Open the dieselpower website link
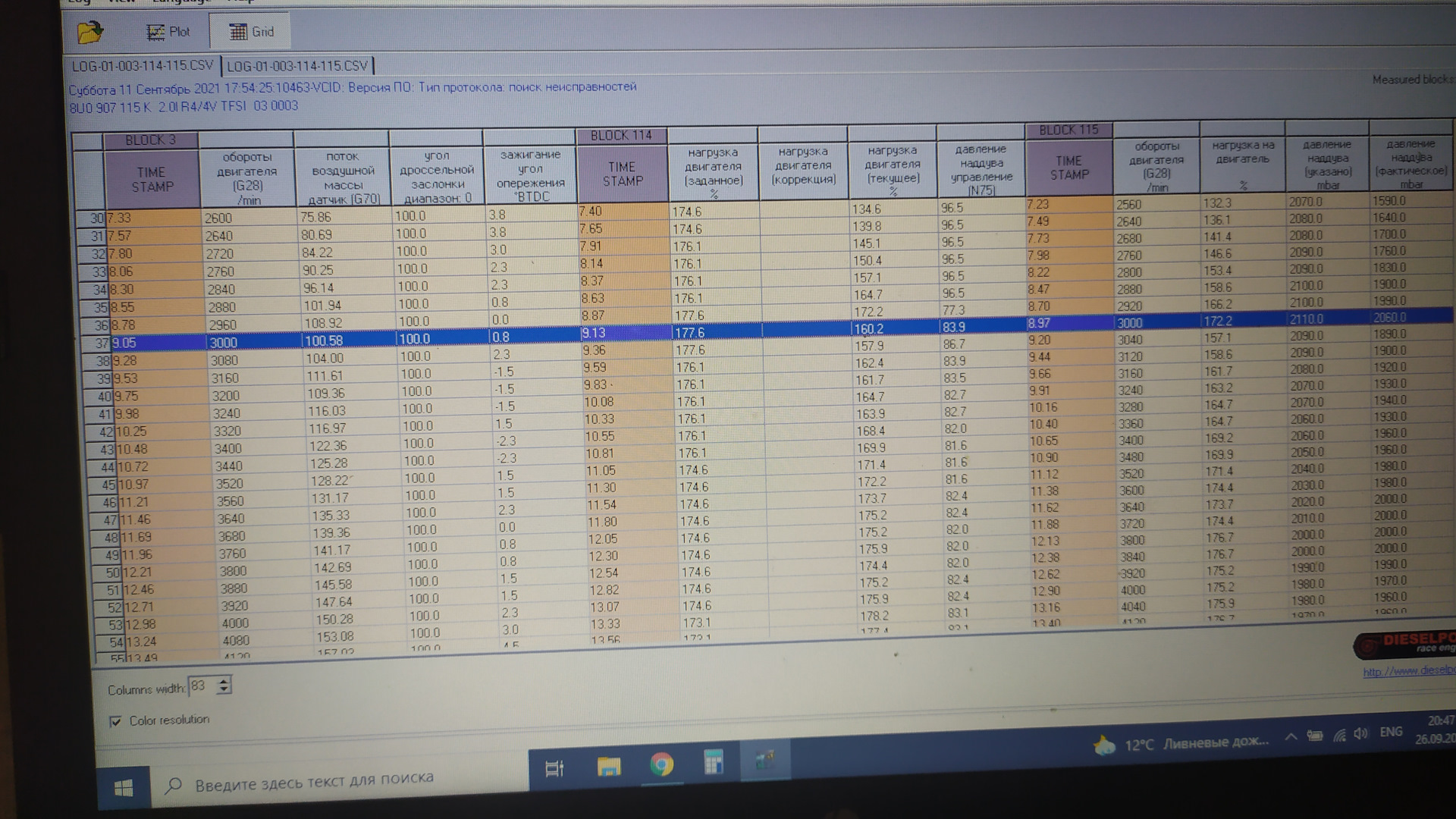 (1407, 671)
